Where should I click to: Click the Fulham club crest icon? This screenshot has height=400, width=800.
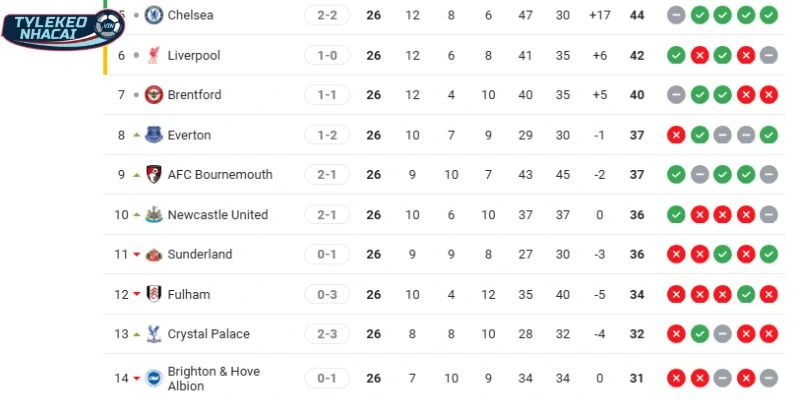[154, 295]
